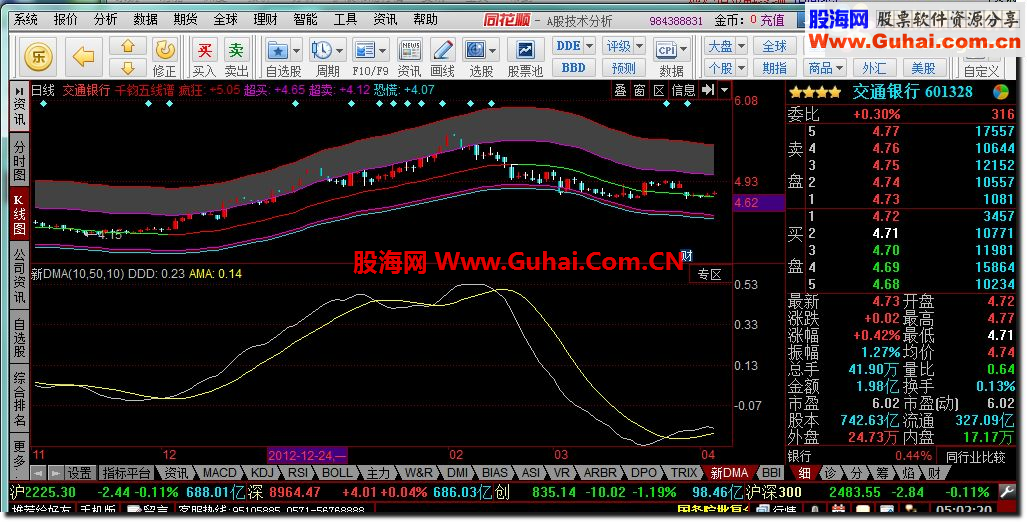
Task: Open the 工具 menu
Action: (x=345, y=20)
